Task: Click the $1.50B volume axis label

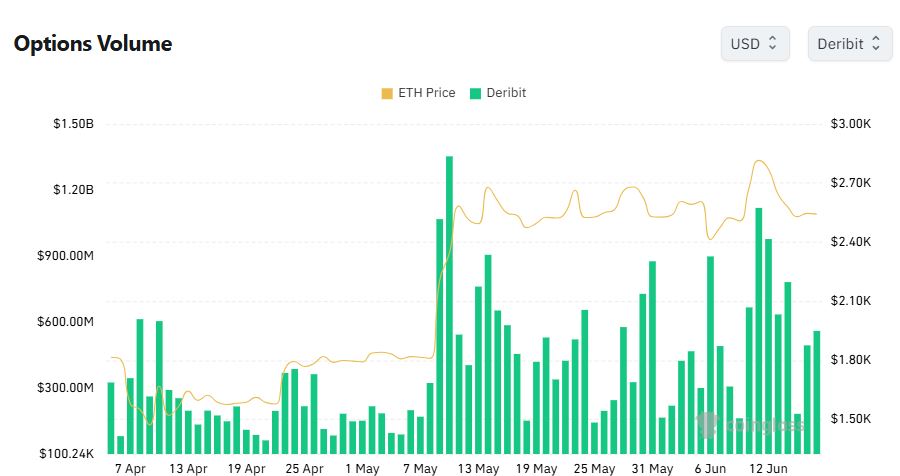Action: (74, 124)
